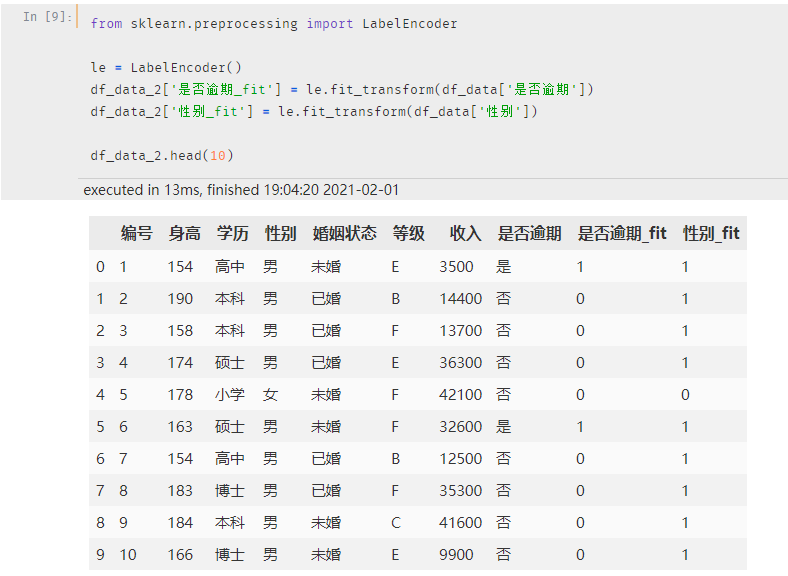Click the df_data_2.head(10) code line
The image size is (788, 576).
click(x=162, y=155)
